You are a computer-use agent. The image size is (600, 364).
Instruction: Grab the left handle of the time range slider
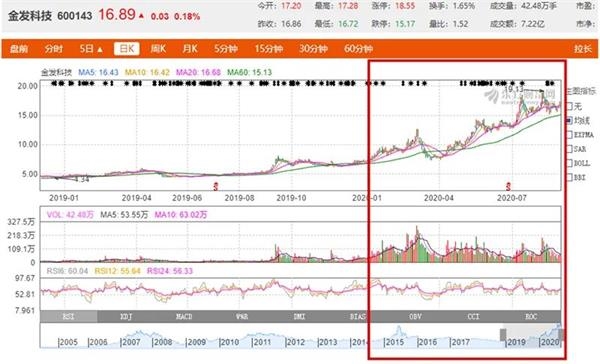tap(503, 335)
